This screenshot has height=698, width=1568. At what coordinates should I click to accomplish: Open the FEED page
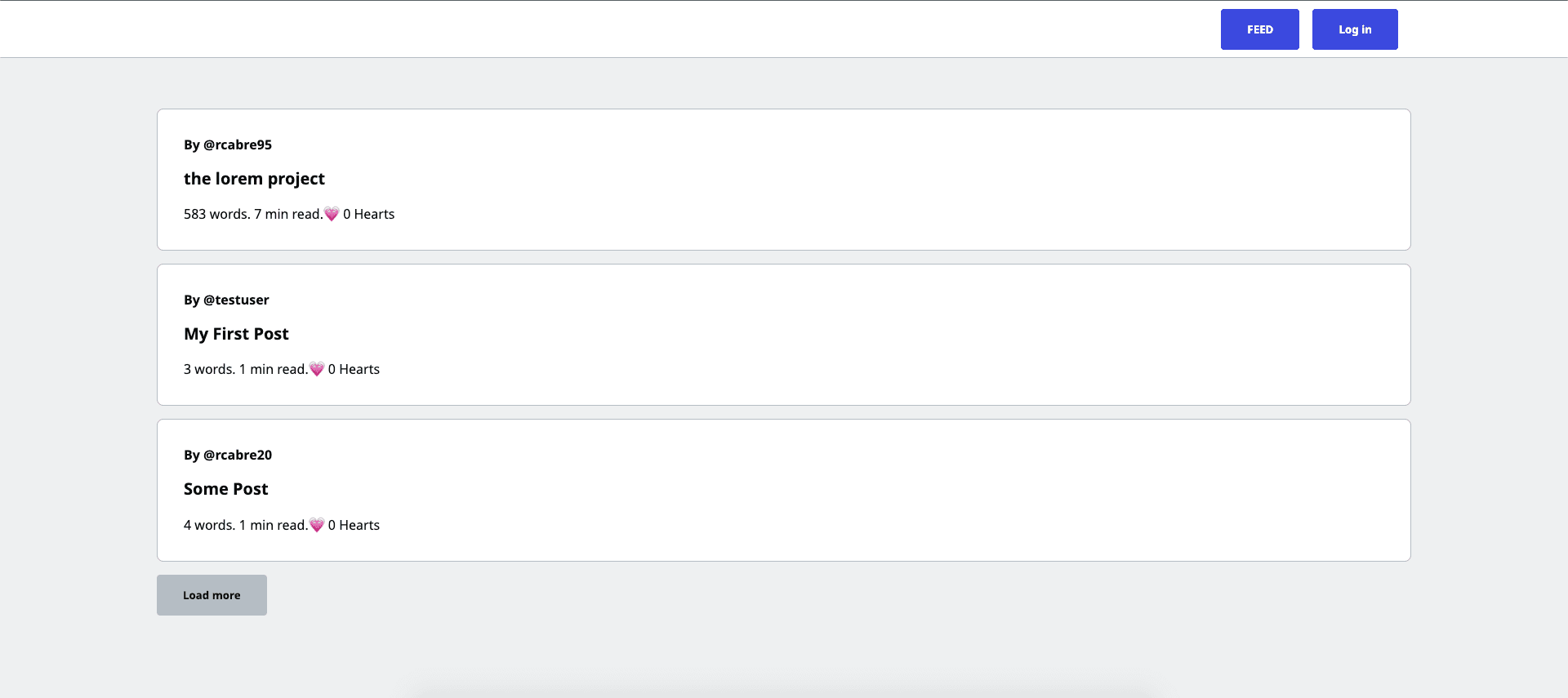(x=1259, y=29)
